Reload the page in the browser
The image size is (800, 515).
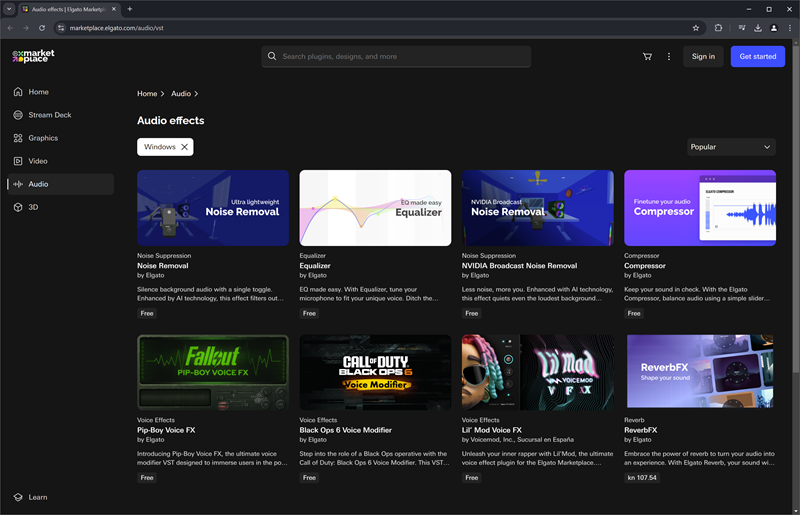click(x=42, y=28)
